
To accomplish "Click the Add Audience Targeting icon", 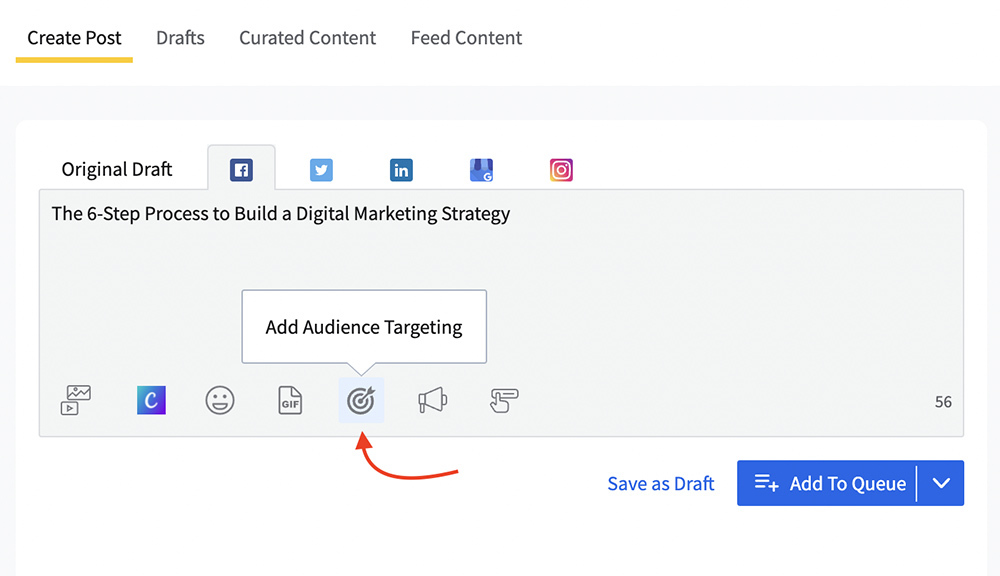I will pos(361,401).
